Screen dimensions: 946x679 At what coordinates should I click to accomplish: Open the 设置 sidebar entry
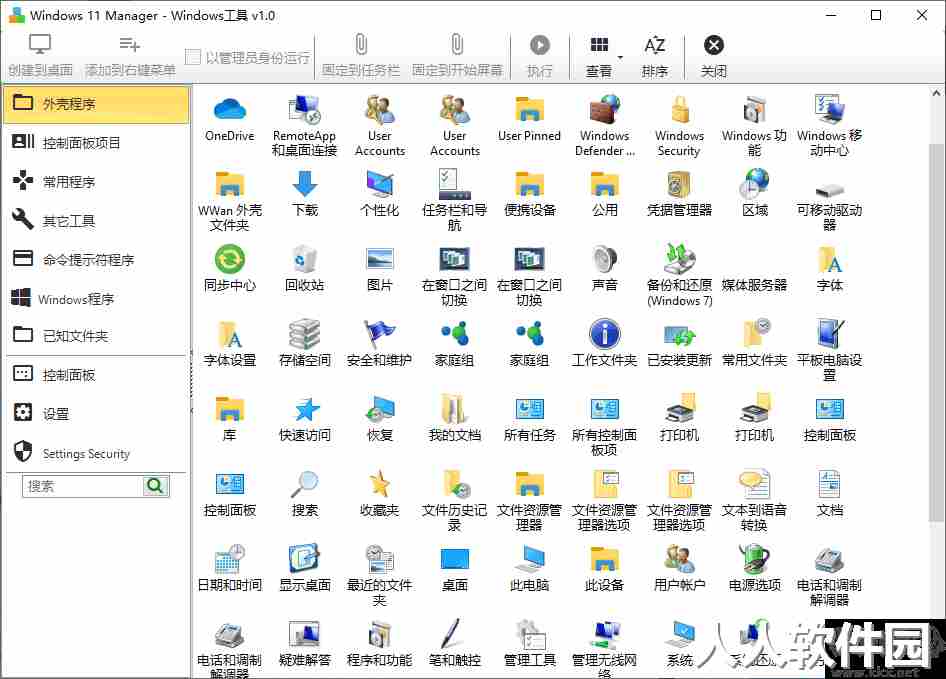(x=97, y=413)
